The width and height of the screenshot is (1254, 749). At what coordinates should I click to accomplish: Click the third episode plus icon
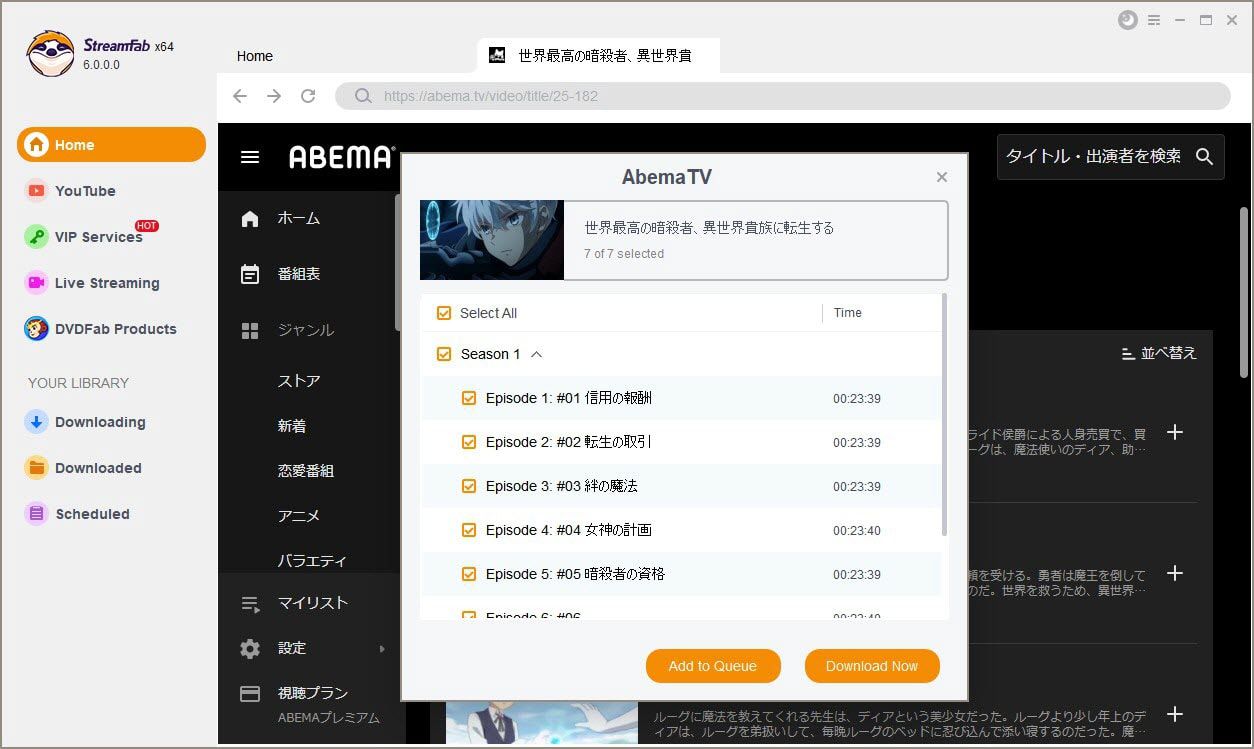[x=1175, y=714]
